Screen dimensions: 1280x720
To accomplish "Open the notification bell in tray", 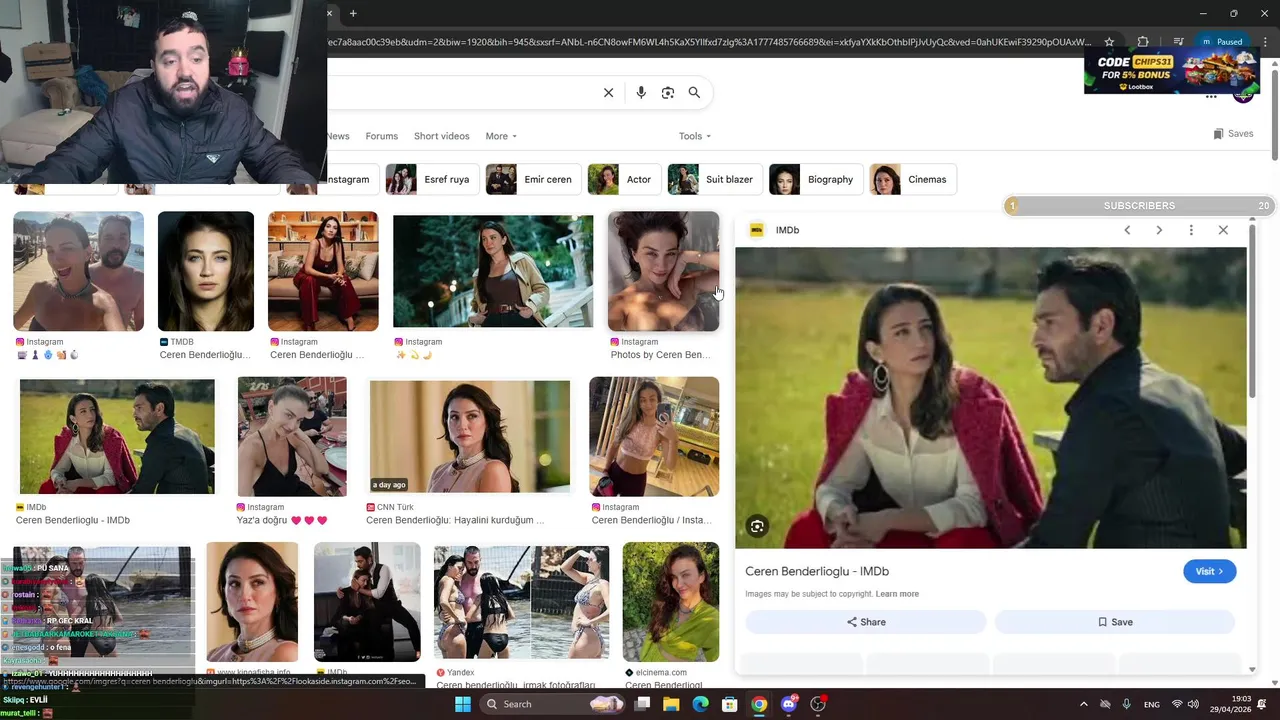I will coord(1262,704).
